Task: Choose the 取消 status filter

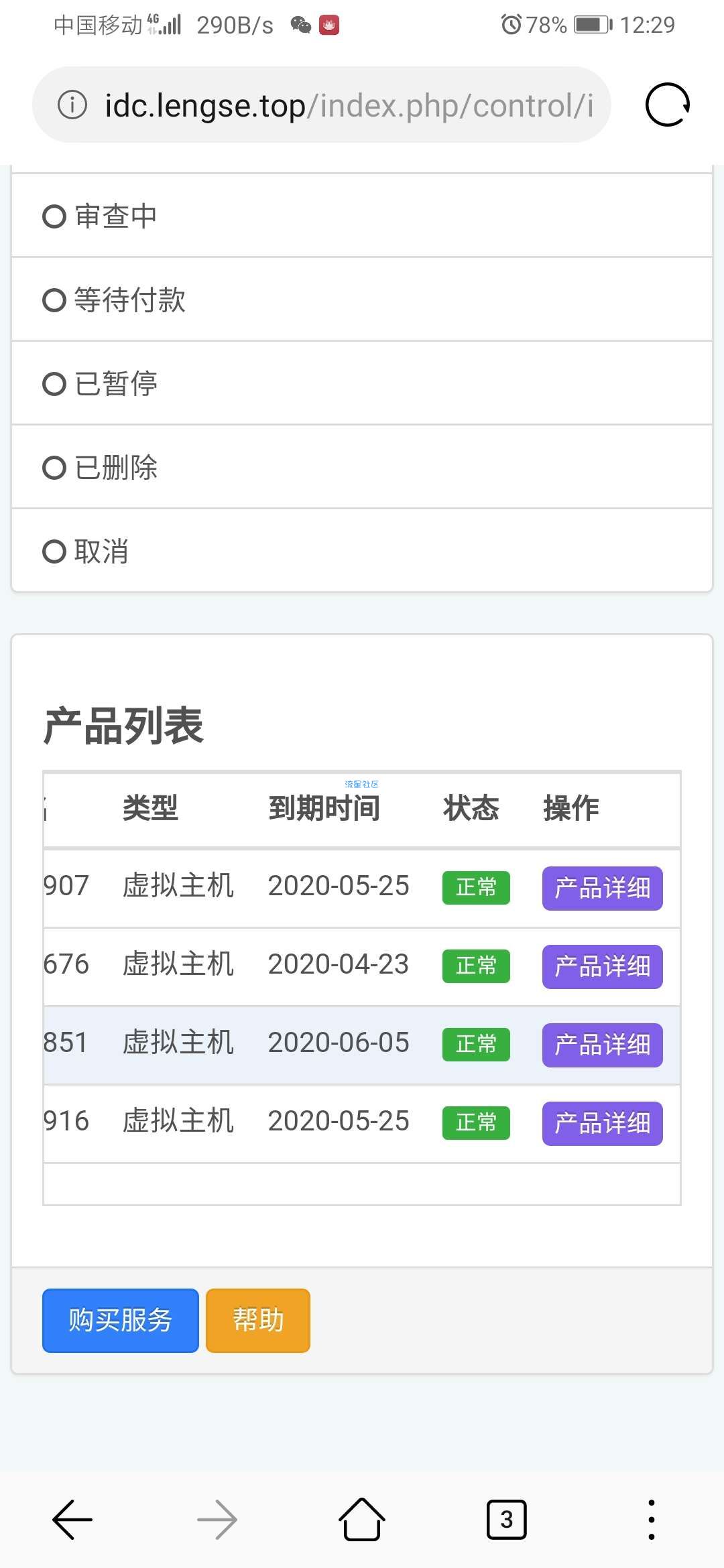Action: pyautogui.click(x=85, y=551)
